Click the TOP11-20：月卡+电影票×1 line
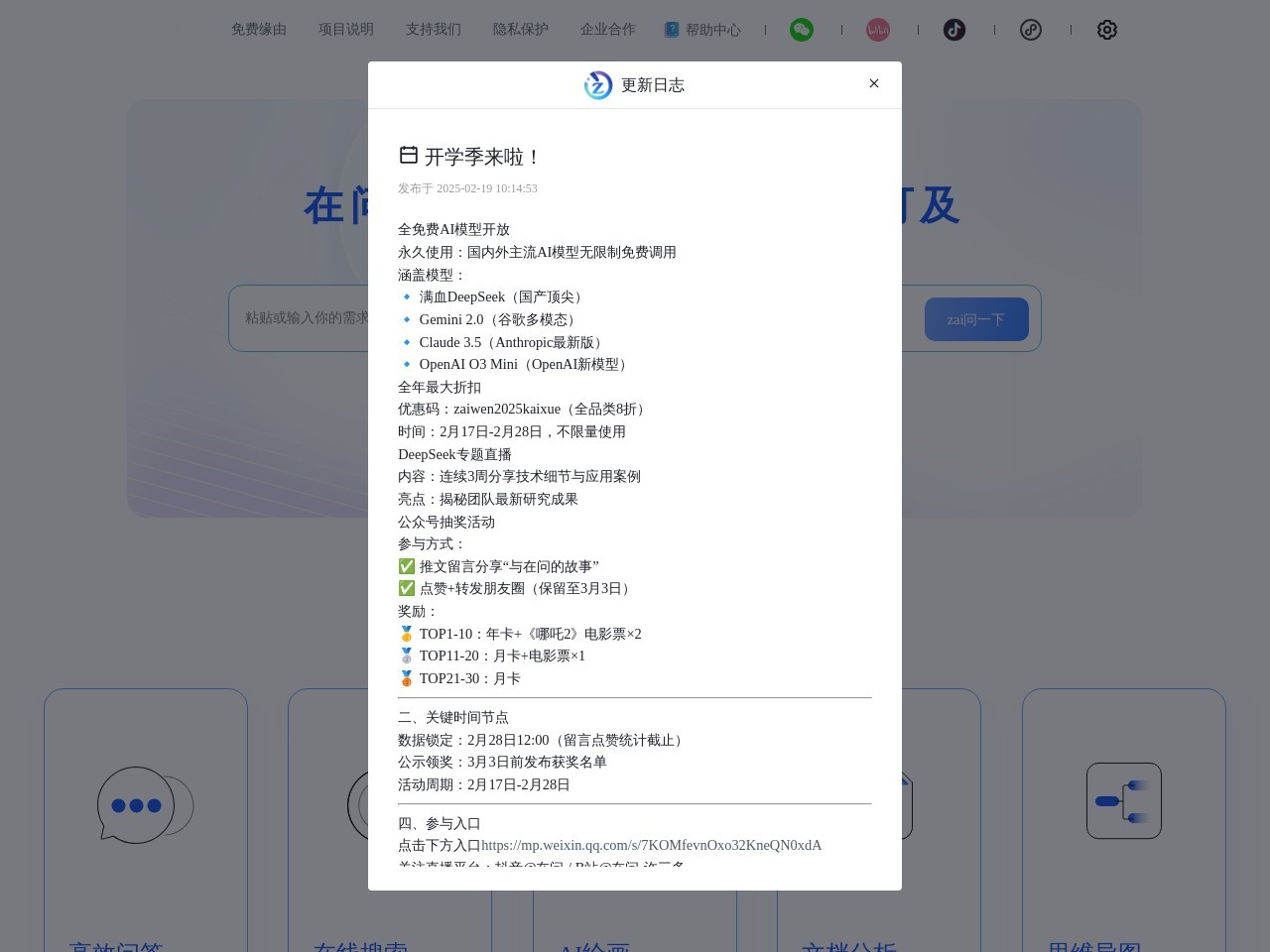Screen dimensions: 1270x952 point(492,655)
